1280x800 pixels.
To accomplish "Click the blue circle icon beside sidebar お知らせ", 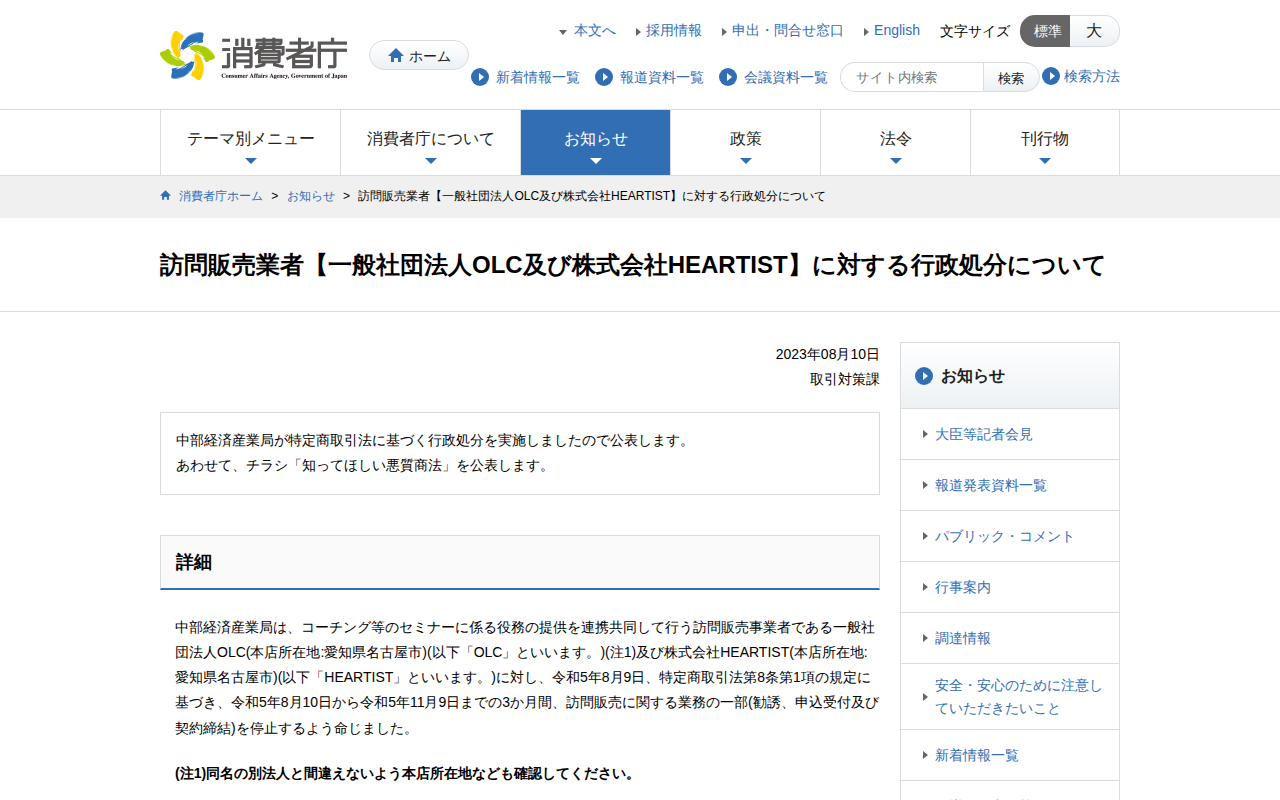I will click(924, 376).
